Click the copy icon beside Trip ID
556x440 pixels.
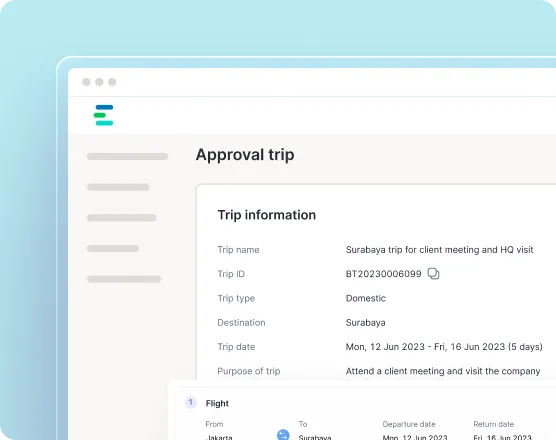pos(433,274)
